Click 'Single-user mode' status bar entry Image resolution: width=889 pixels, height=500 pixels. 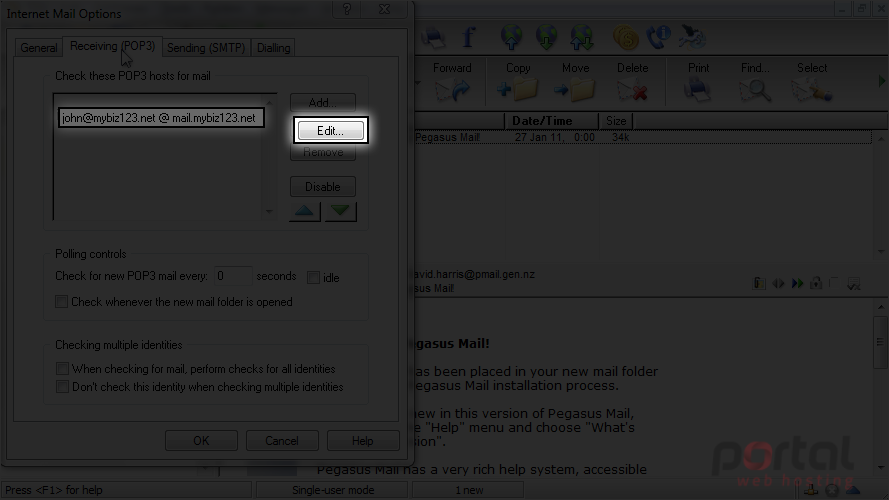click(333, 490)
